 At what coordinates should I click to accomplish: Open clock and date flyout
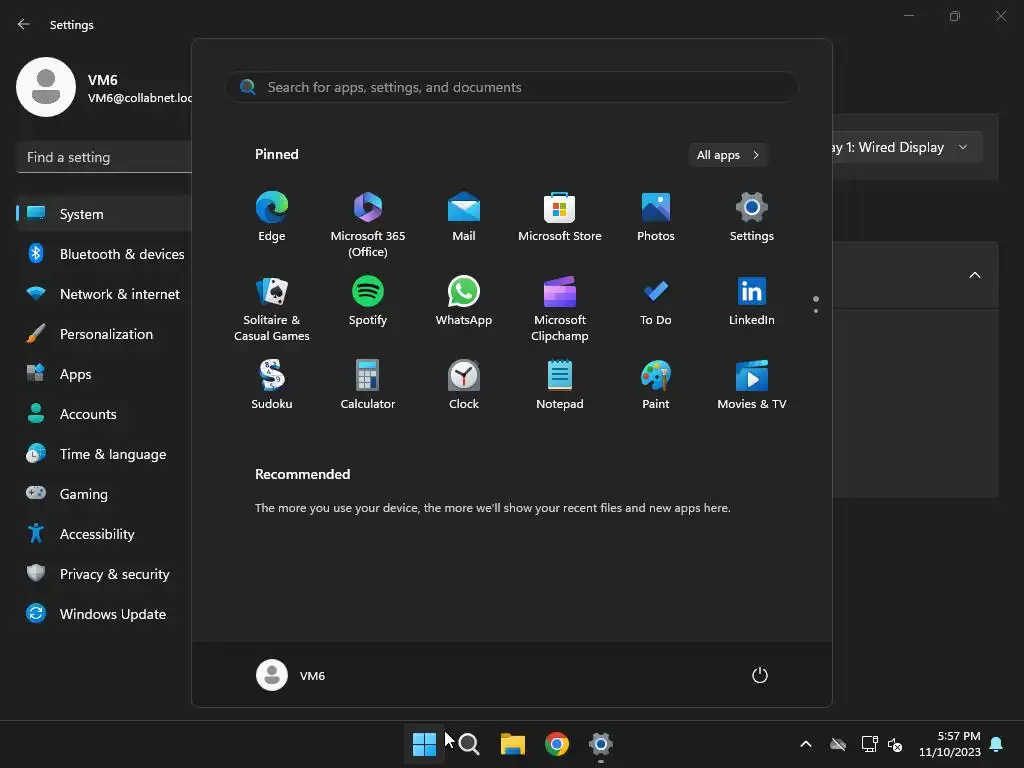[x=950, y=744]
